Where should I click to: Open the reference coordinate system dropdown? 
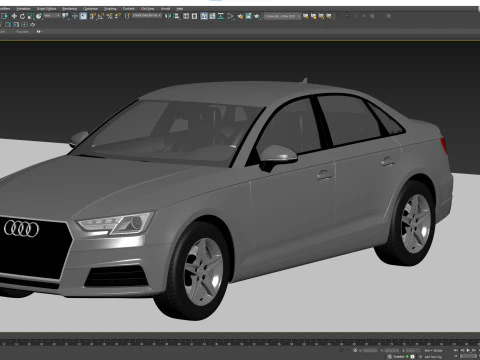[x=52, y=16]
